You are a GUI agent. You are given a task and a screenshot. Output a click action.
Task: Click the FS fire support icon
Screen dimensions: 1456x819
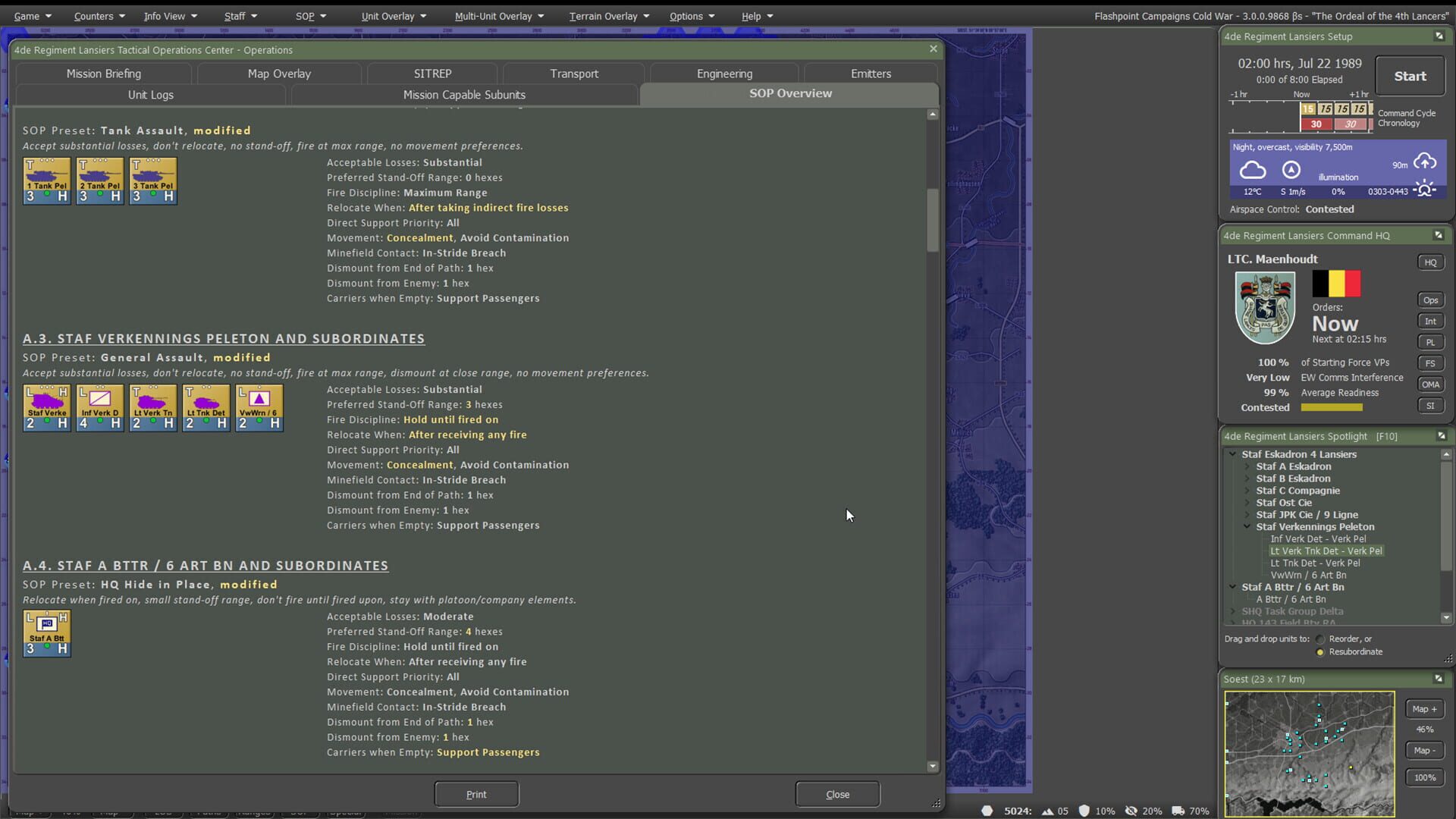[x=1431, y=363]
